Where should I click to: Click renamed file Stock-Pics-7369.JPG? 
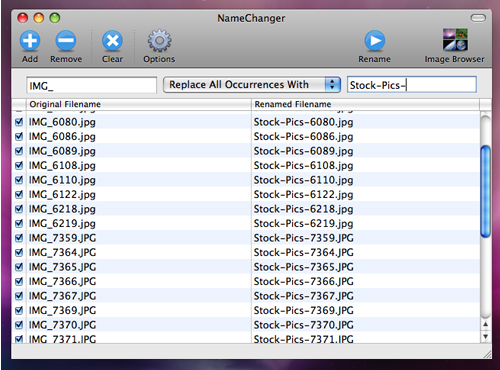(x=304, y=311)
